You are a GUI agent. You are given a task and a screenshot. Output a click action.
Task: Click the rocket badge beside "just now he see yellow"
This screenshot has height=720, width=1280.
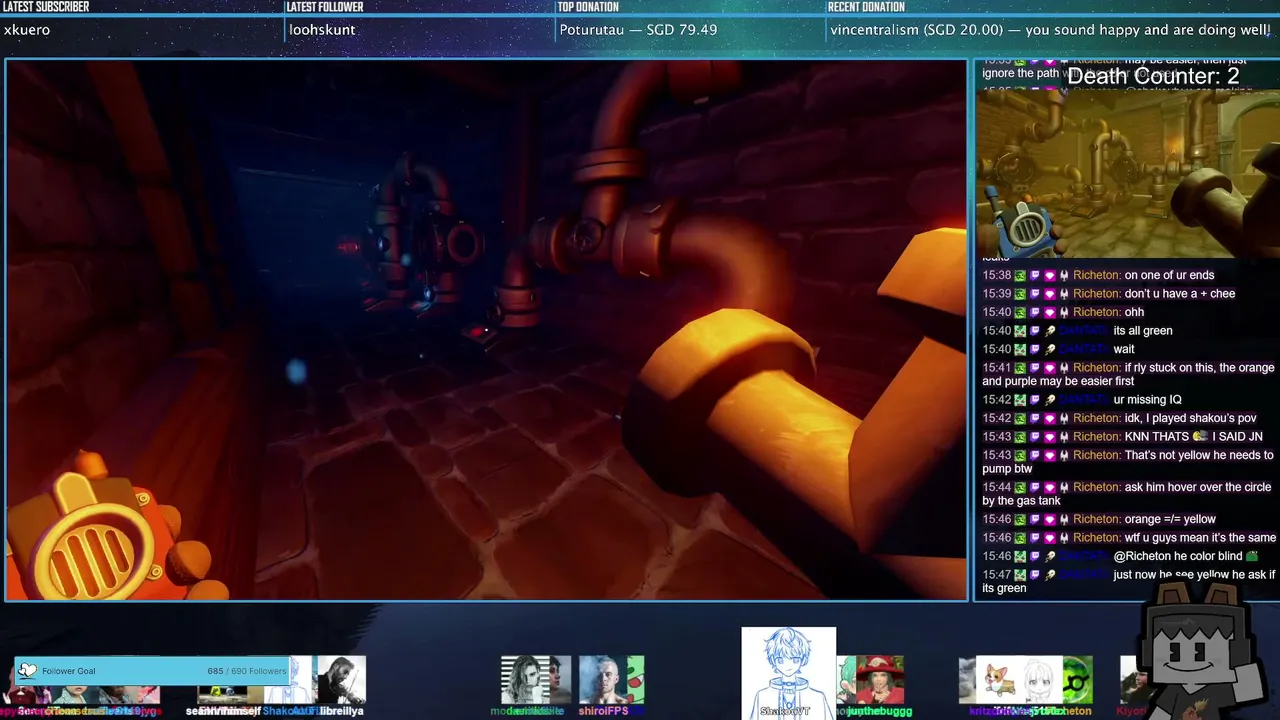coord(1050,575)
